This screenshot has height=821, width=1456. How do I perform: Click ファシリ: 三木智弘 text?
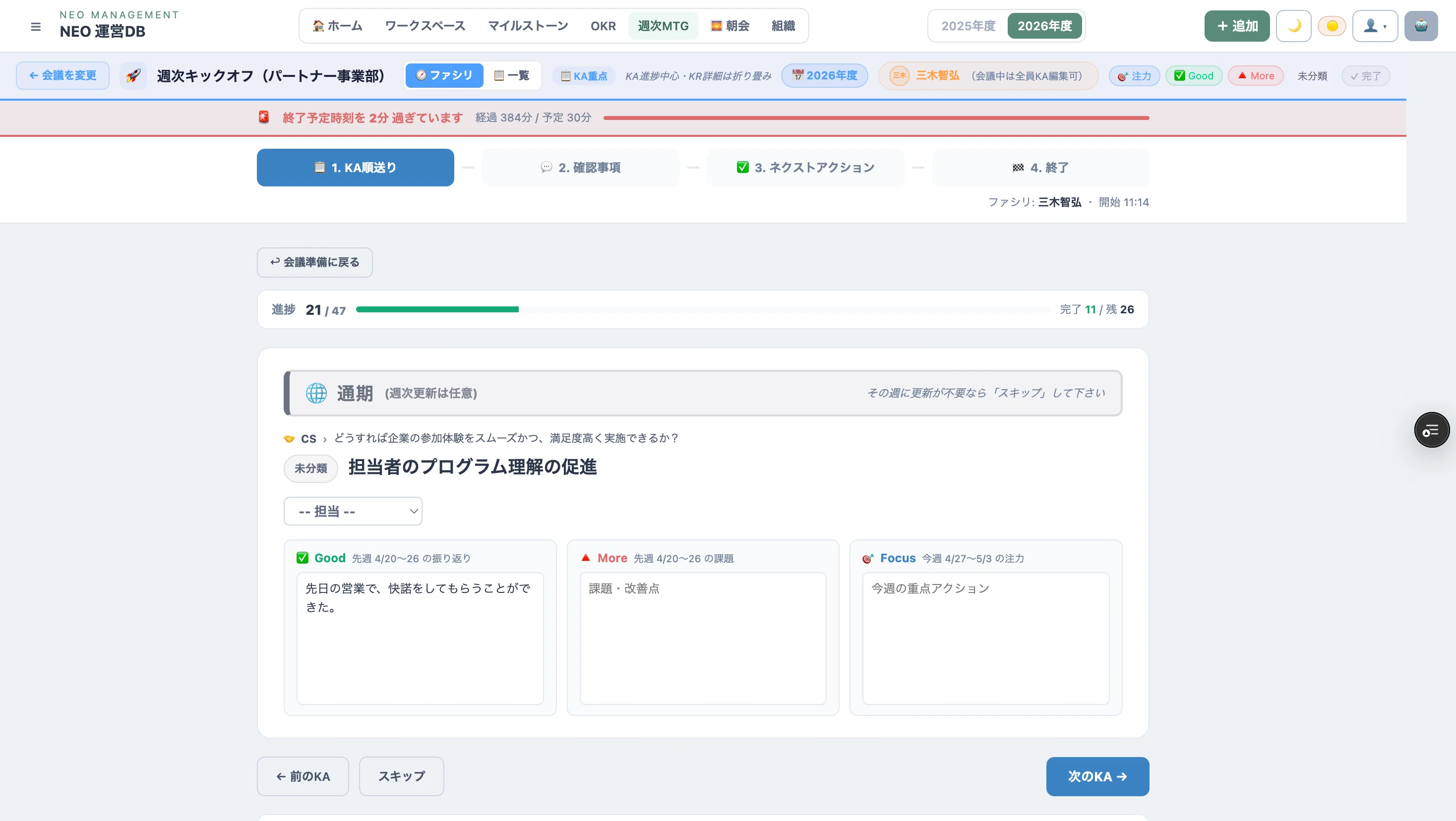[1034, 202]
